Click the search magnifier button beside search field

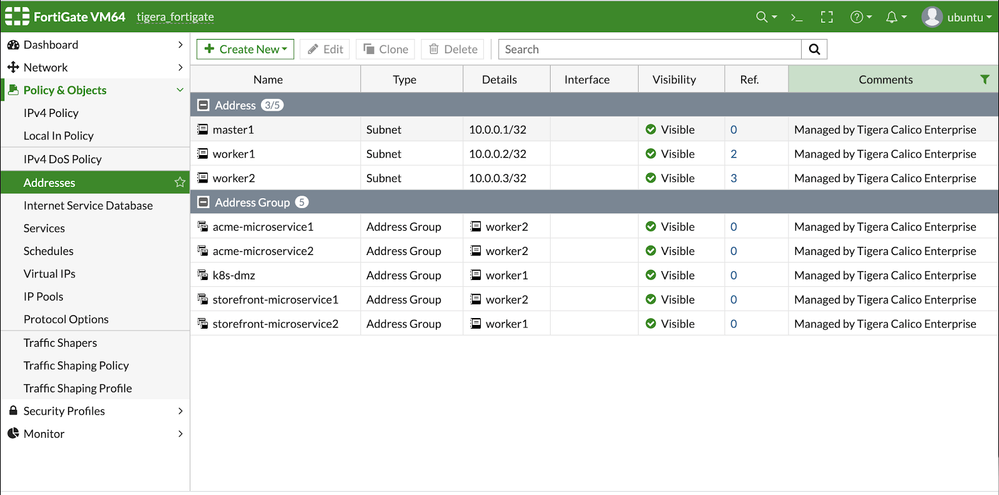[x=814, y=49]
